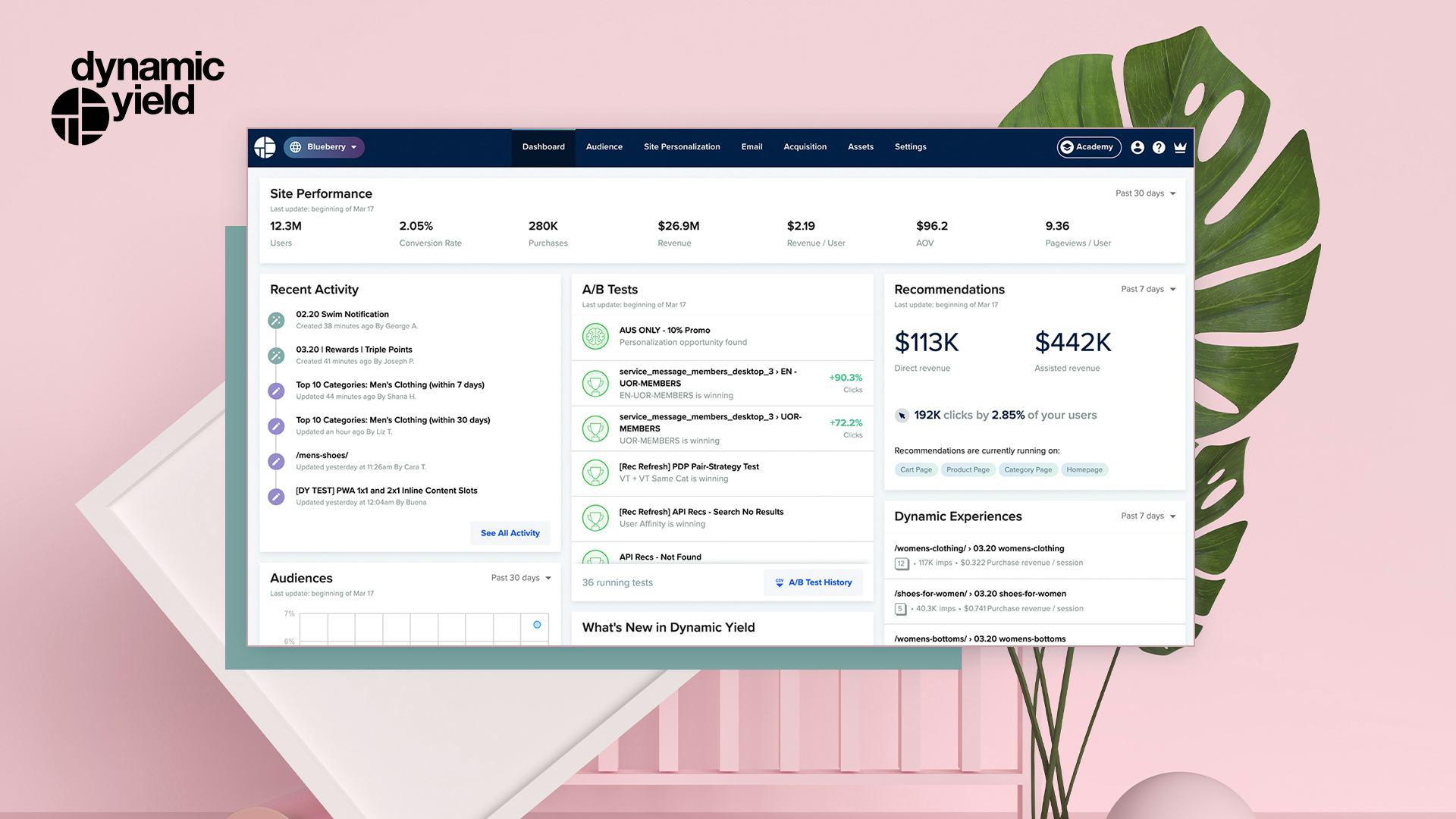Open the Blueberry account dropdown

(325, 147)
